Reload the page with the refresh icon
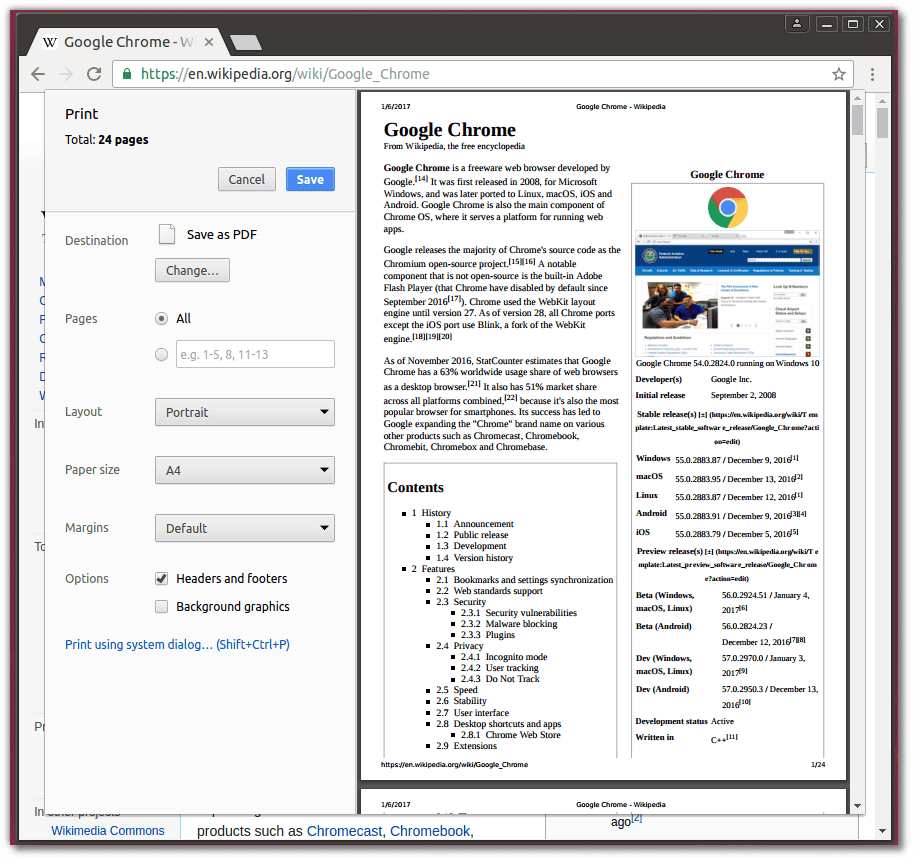Screen dimensions: 914x861 (94, 74)
